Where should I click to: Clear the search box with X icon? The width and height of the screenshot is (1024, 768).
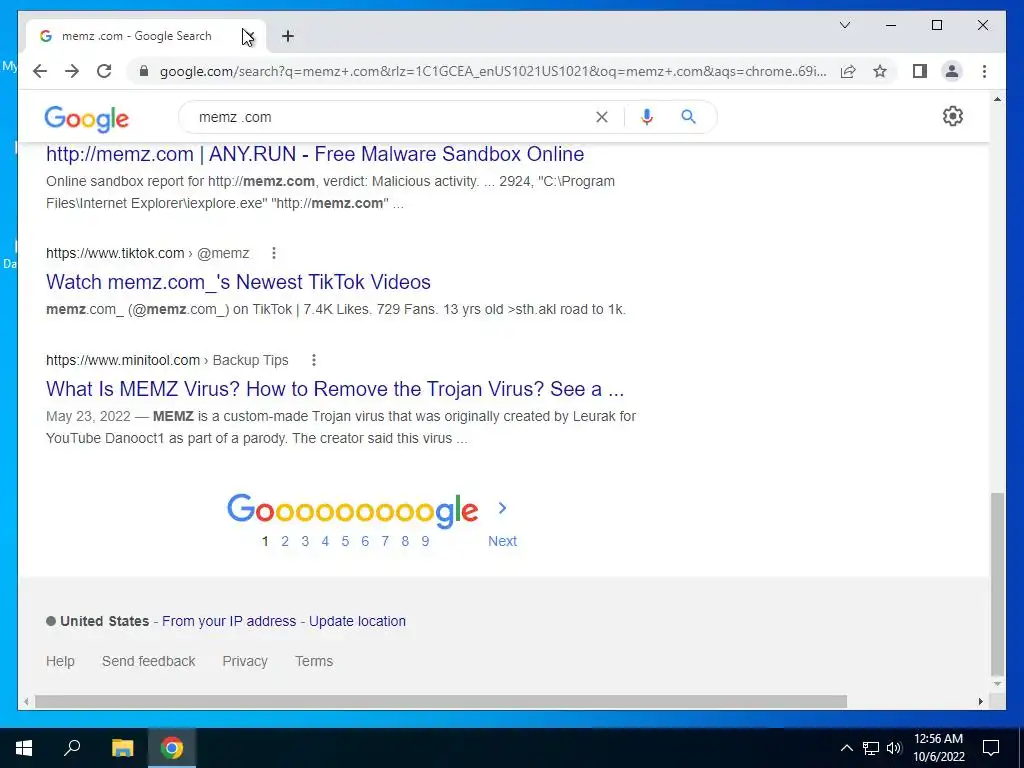click(601, 117)
